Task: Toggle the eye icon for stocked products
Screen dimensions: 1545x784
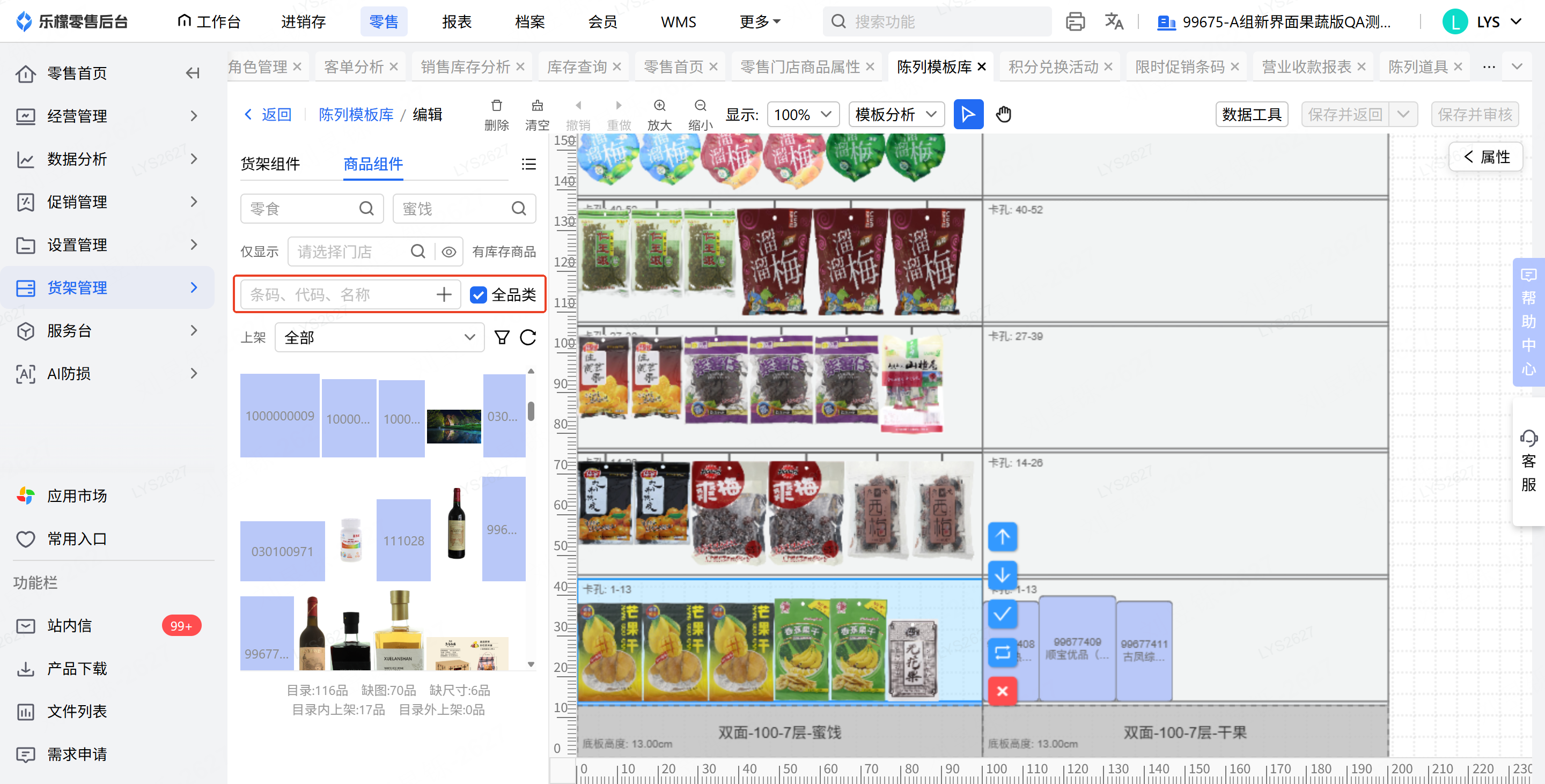Action: coord(448,252)
